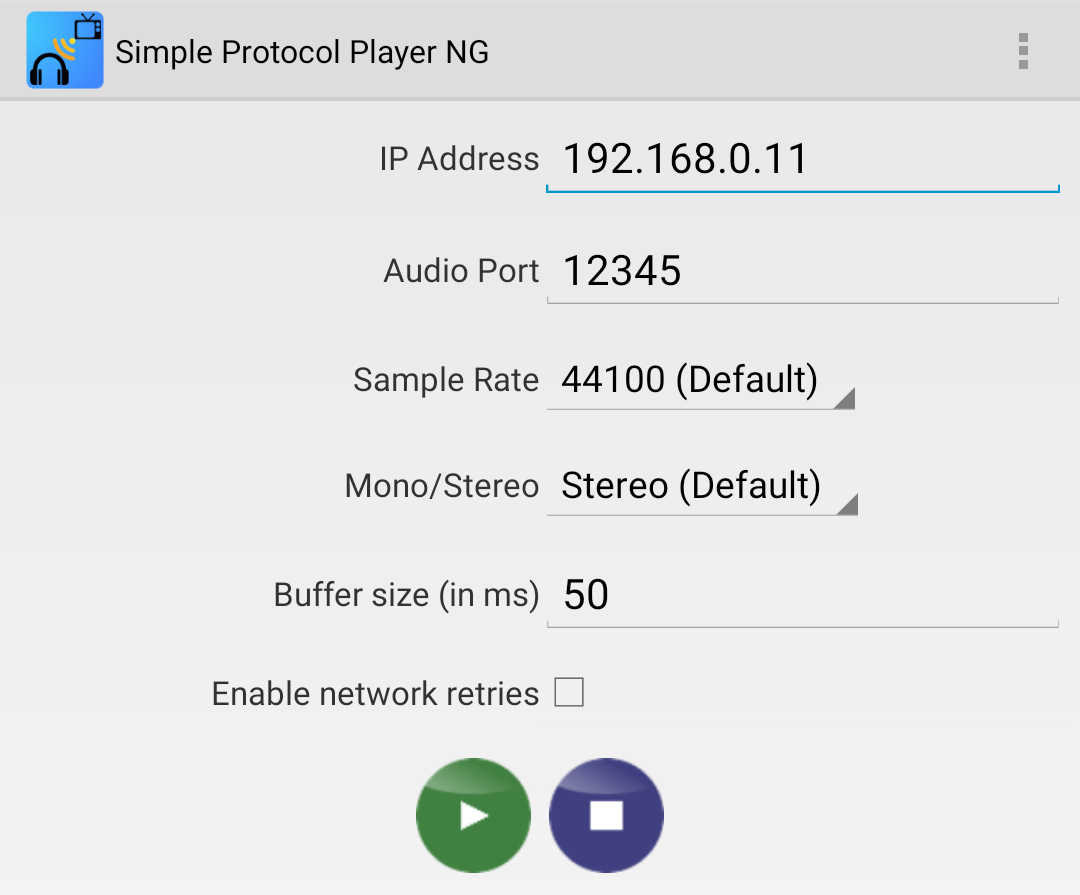Screen dimensions: 1080x895
Task: Click the Sample Rate label
Action: (x=446, y=380)
